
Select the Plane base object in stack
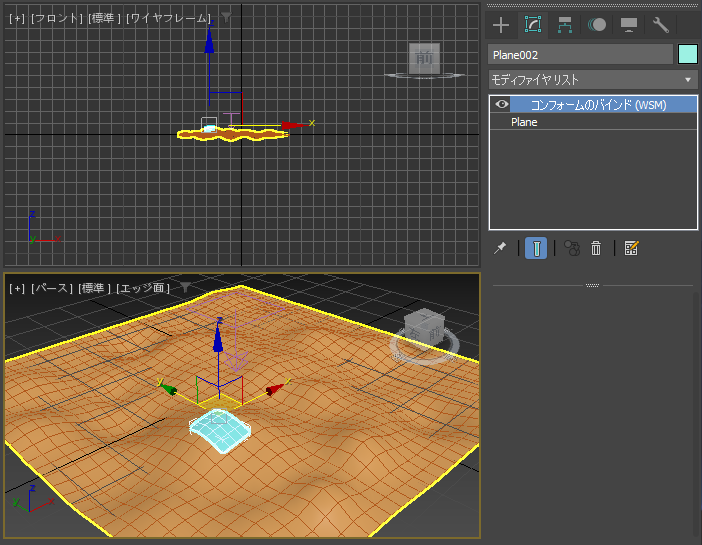524,122
